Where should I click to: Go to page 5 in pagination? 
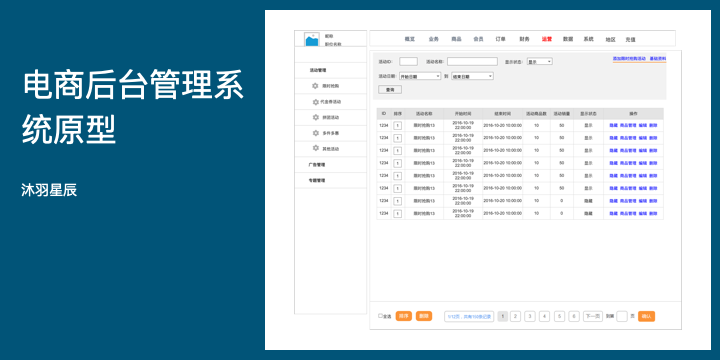(x=559, y=316)
